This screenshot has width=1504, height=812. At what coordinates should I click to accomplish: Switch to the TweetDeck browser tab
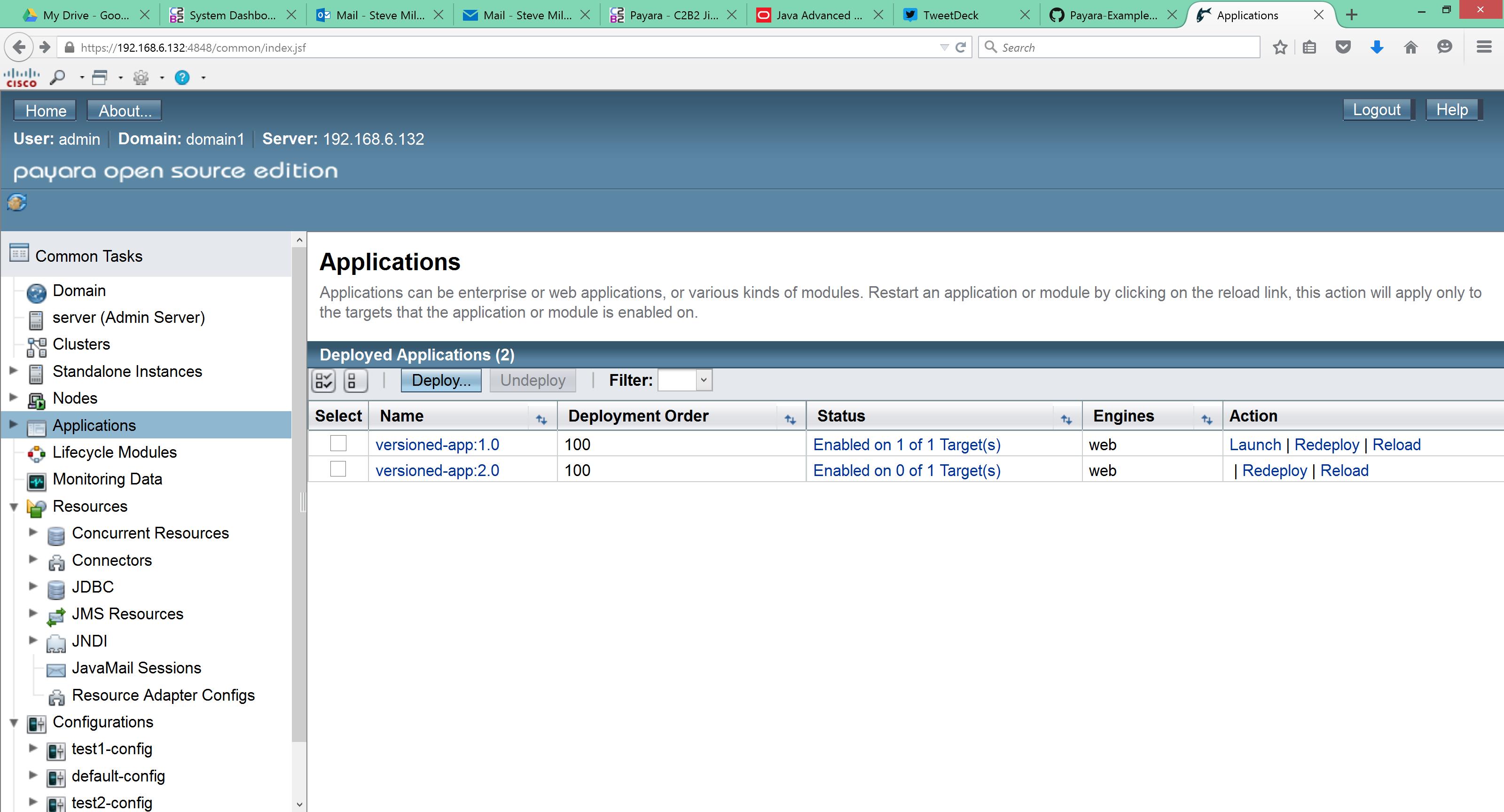[949, 15]
